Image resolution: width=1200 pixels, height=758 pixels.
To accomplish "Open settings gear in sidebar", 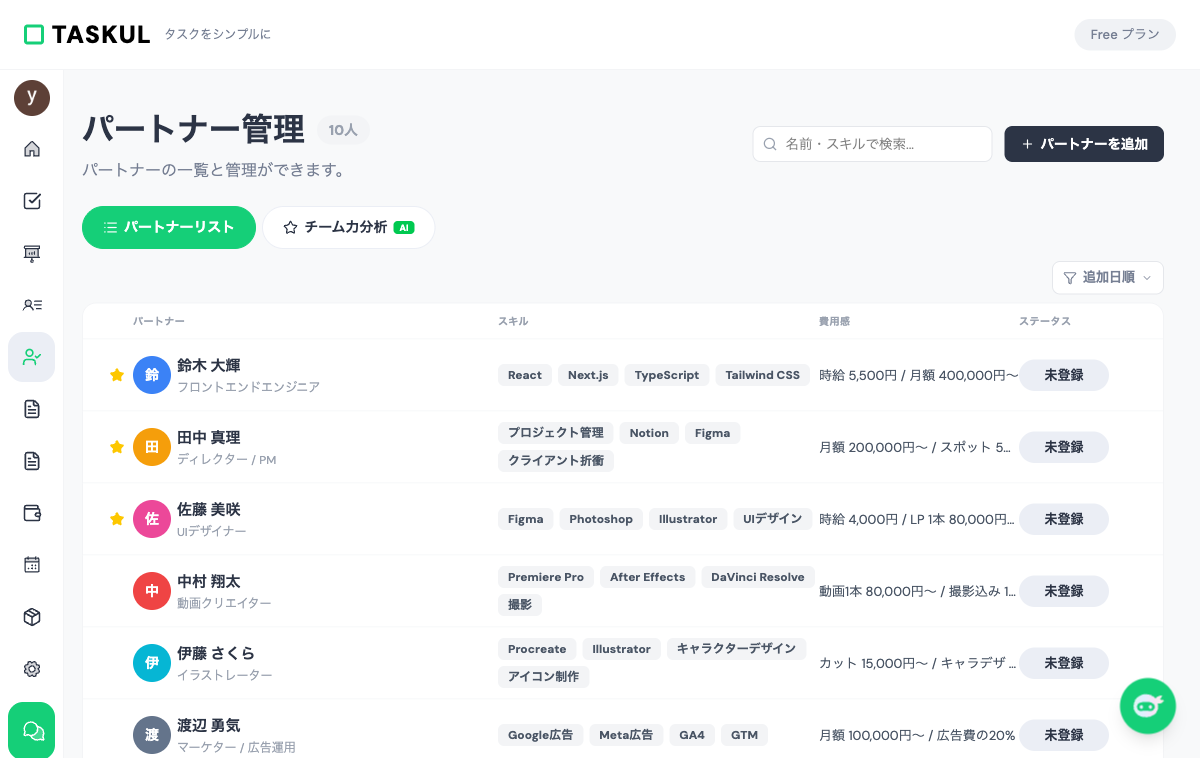I will 32,669.
